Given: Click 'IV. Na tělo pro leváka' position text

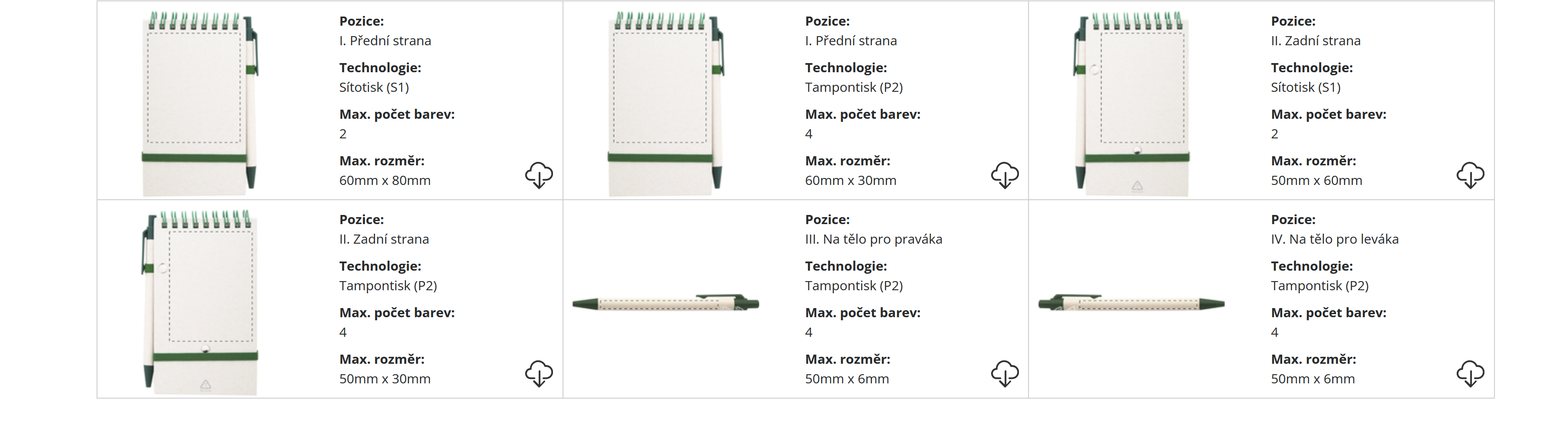Looking at the screenshot, I should coord(1334,239).
